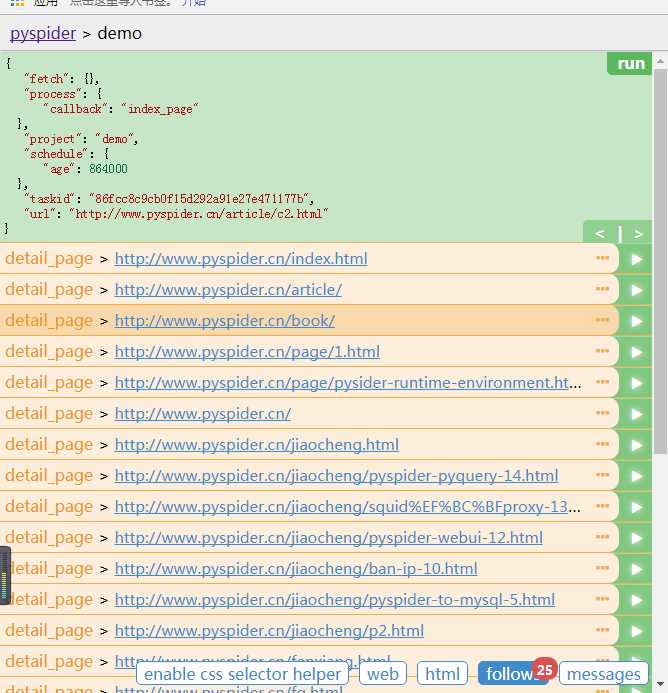Viewport: 668px width, 693px height.
Task: Expand details of index.html task row
Action: 602,258
